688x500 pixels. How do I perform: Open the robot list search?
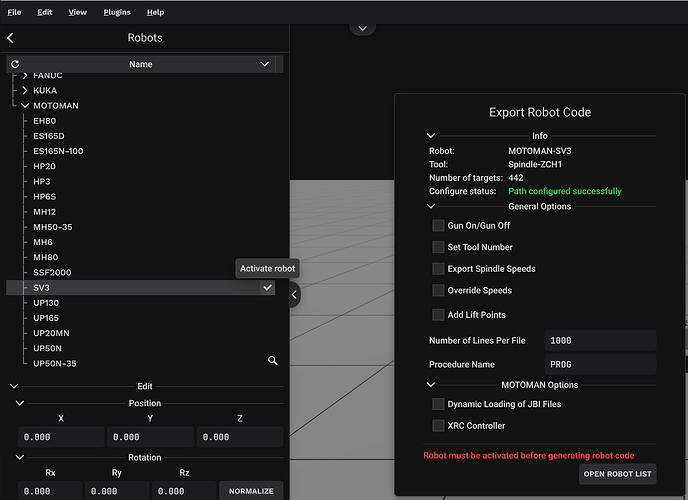(272, 361)
